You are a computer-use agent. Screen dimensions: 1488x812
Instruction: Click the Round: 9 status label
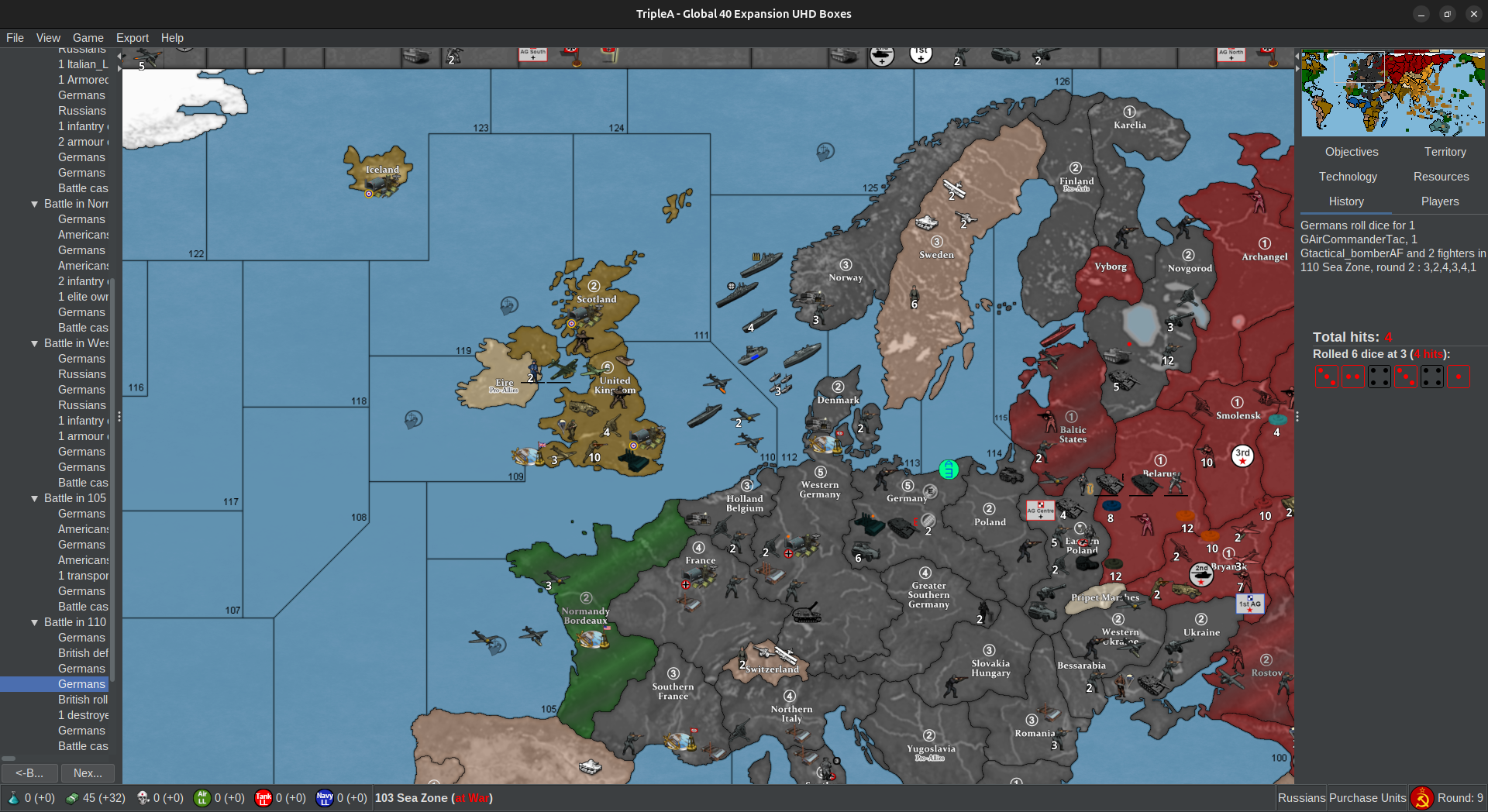click(x=1460, y=798)
